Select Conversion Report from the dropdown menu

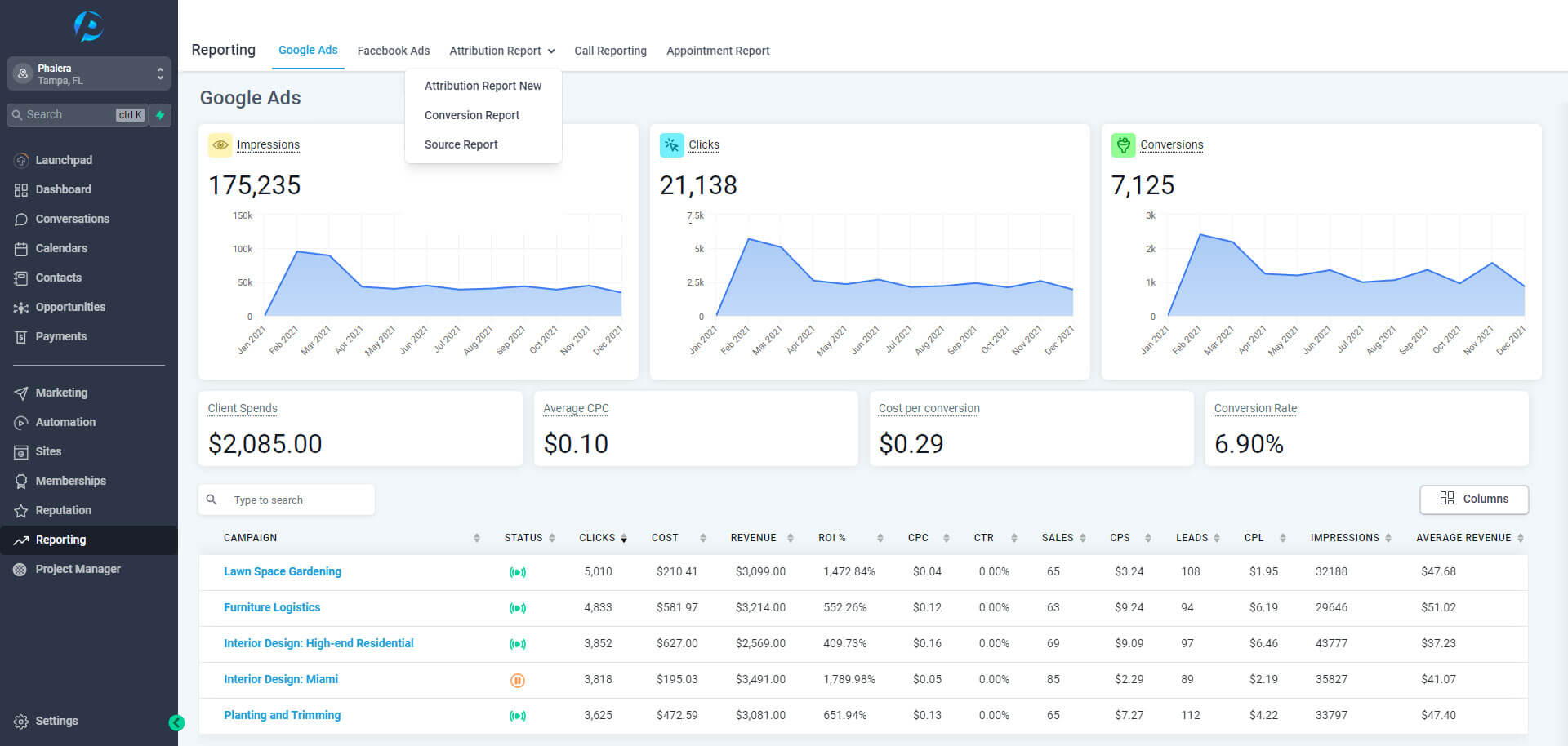tap(472, 115)
